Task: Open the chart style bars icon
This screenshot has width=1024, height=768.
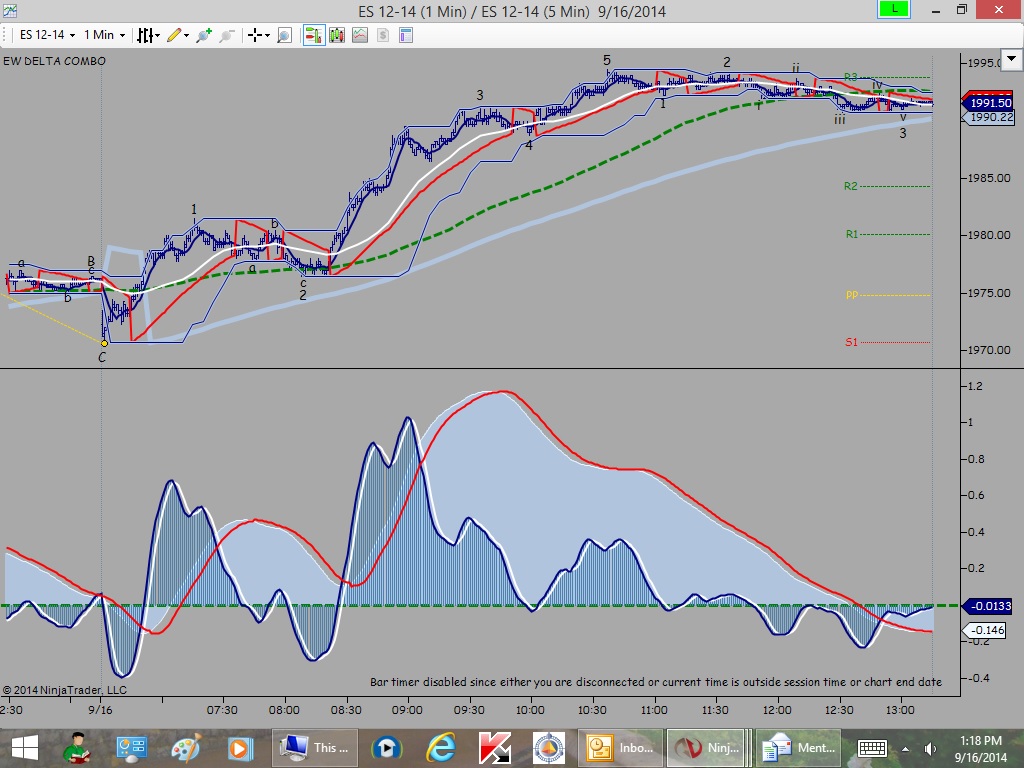Action: click(x=144, y=35)
